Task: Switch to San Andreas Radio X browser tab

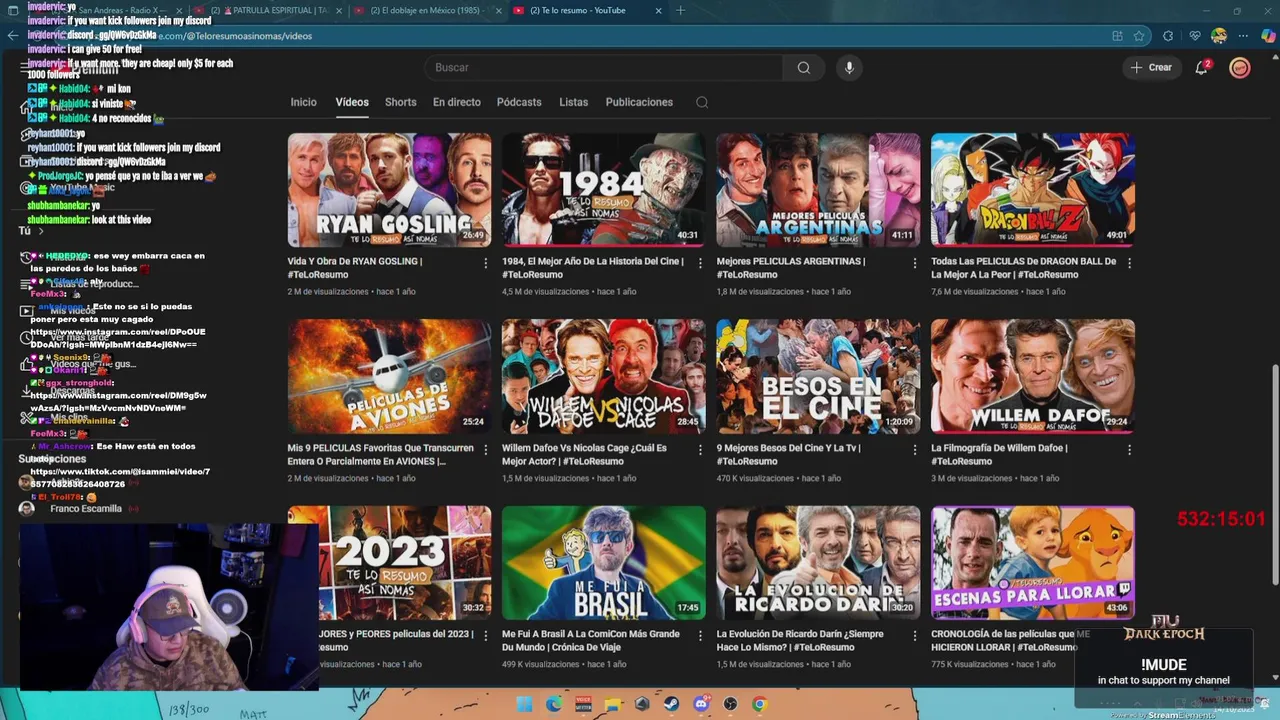Action: [x=110, y=11]
